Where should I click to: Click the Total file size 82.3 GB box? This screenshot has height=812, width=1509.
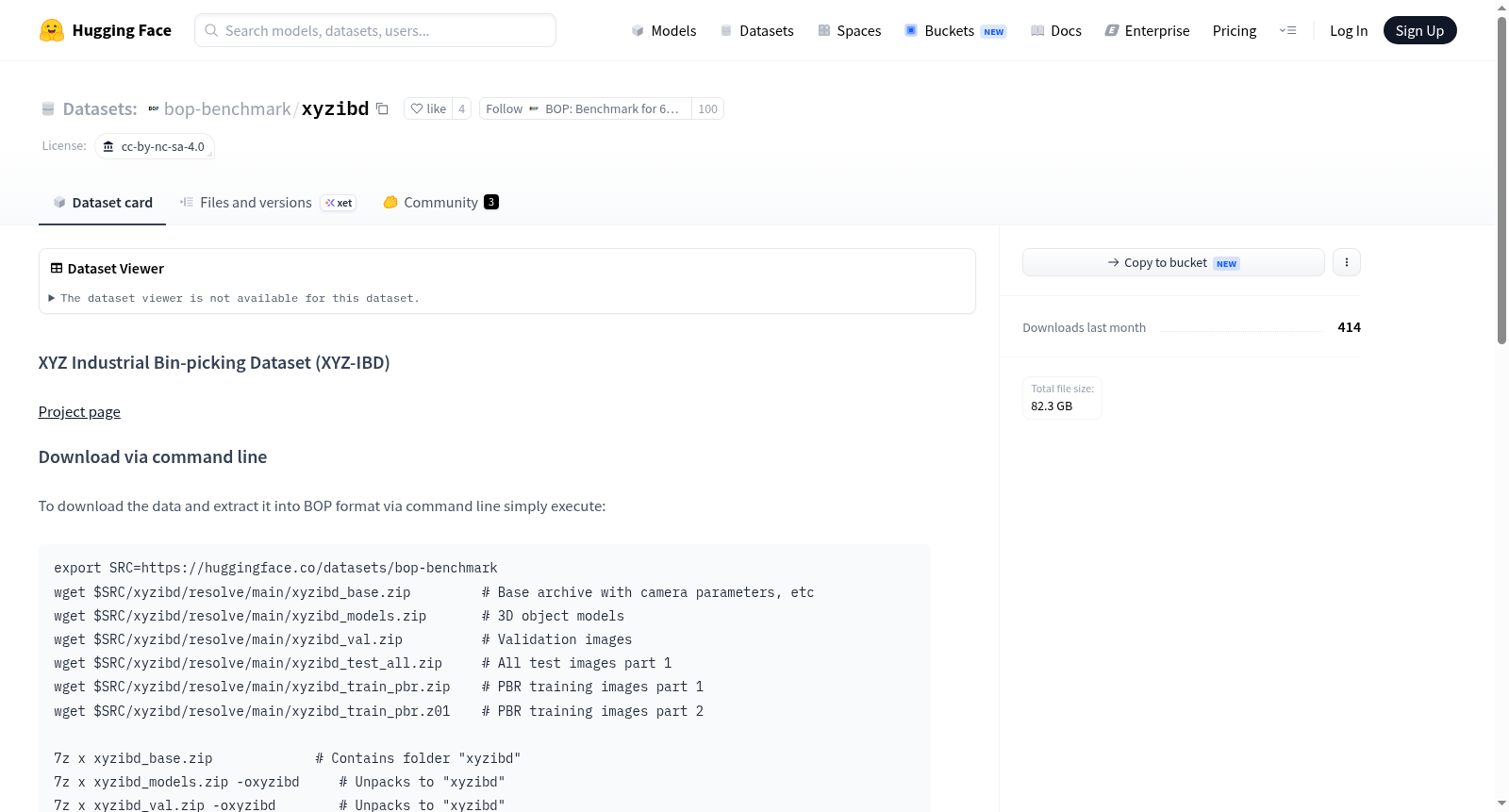1062,398
